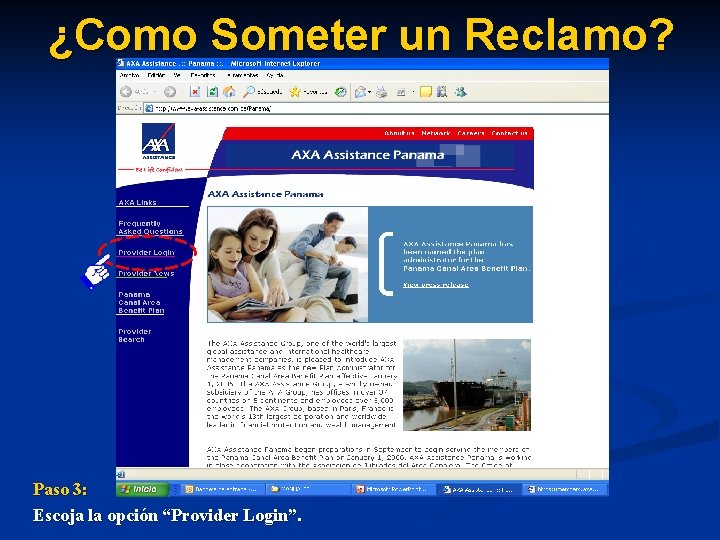
Task: Click the Edit page toolbar icon
Action: pyautogui.click(x=401, y=92)
